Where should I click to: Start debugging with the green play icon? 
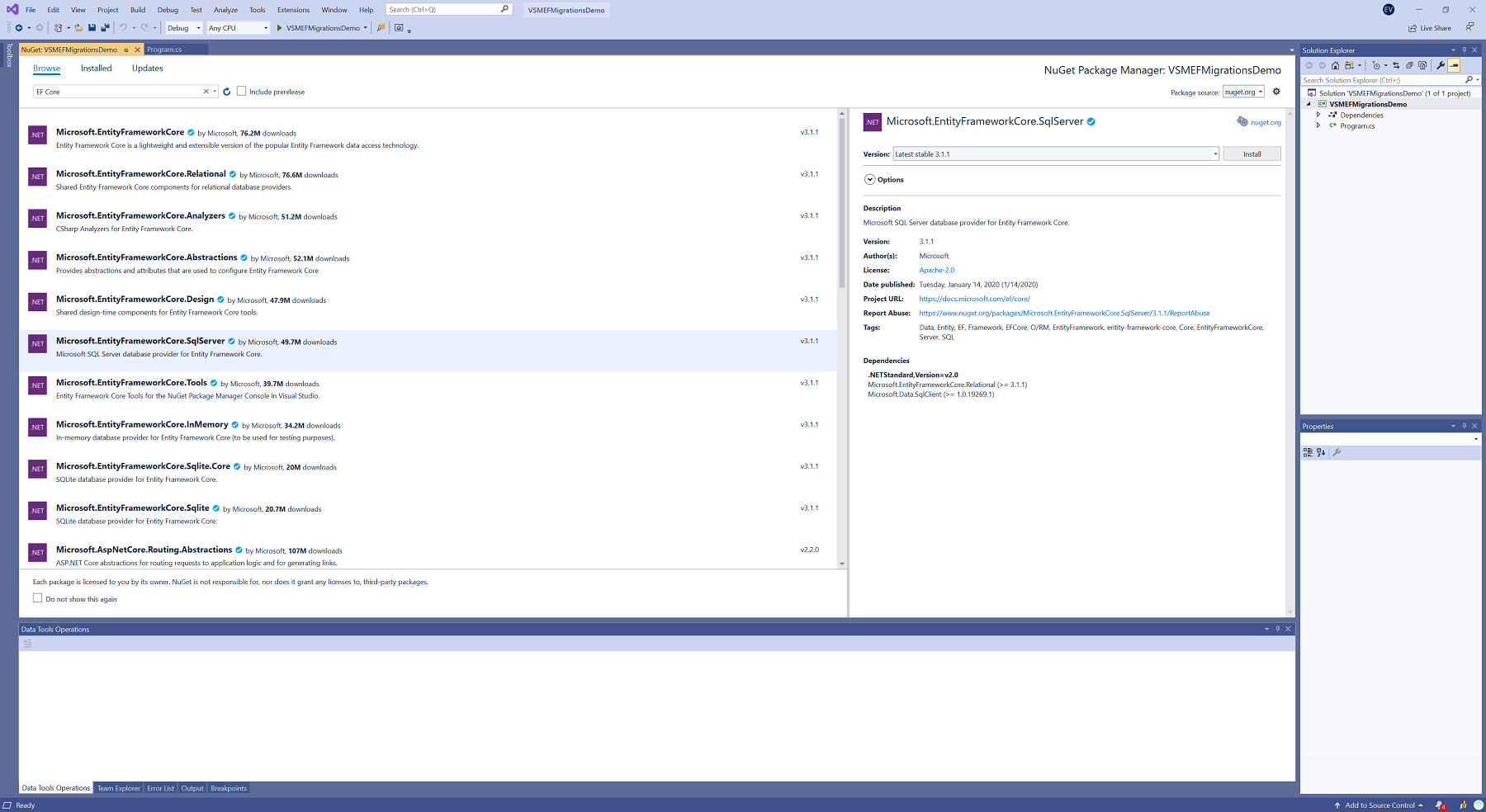[x=280, y=28]
